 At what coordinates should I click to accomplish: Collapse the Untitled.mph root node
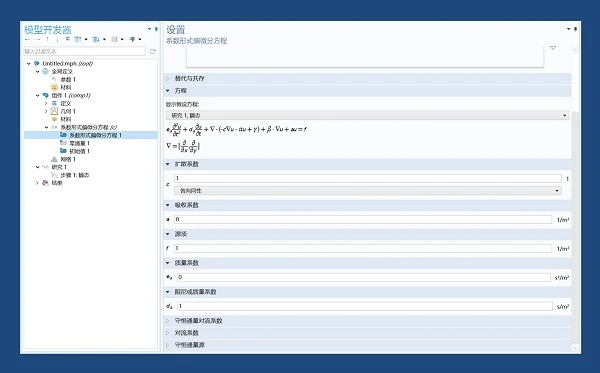(29, 64)
